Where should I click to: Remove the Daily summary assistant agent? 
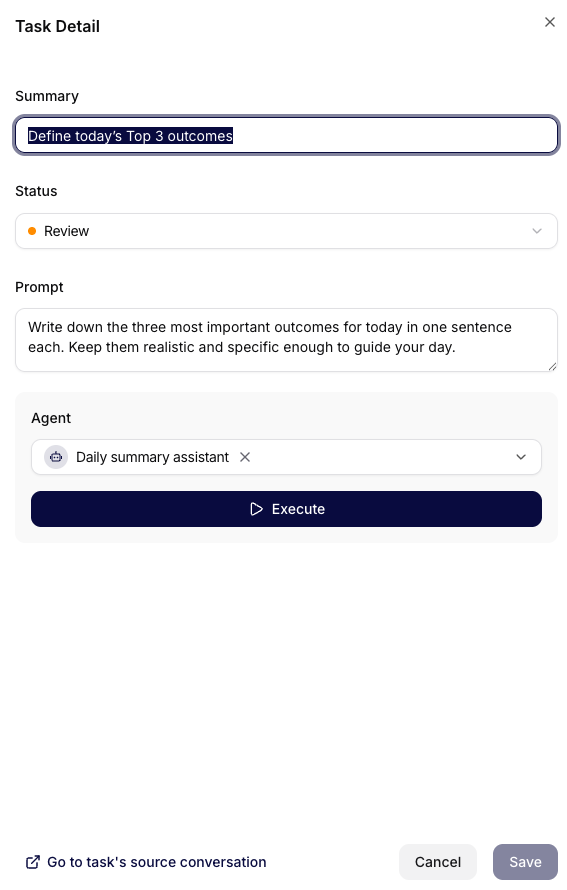(245, 457)
